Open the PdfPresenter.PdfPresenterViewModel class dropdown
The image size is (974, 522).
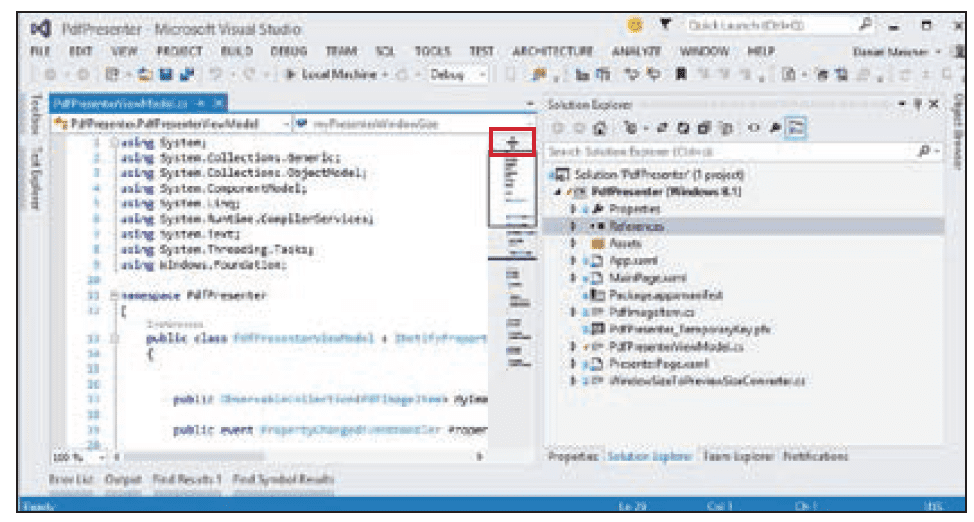coord(172,124)
